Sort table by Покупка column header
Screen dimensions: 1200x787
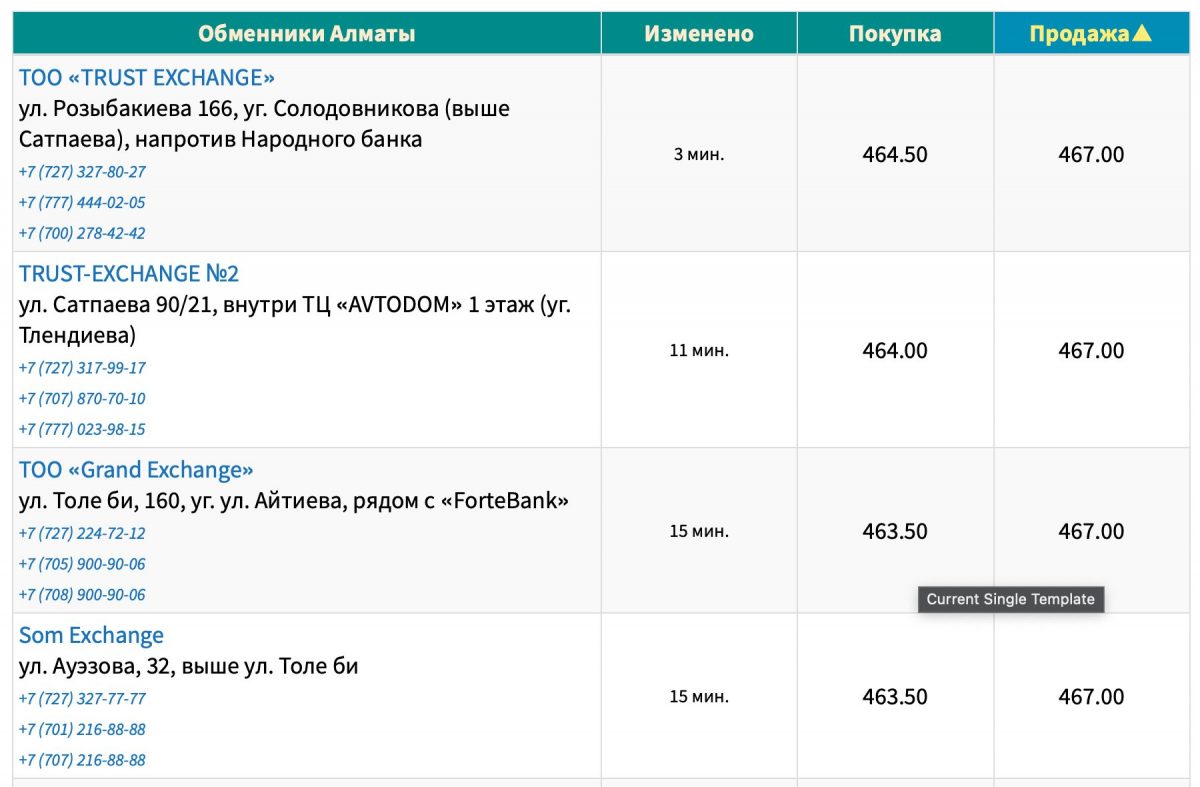pos(895,33)
